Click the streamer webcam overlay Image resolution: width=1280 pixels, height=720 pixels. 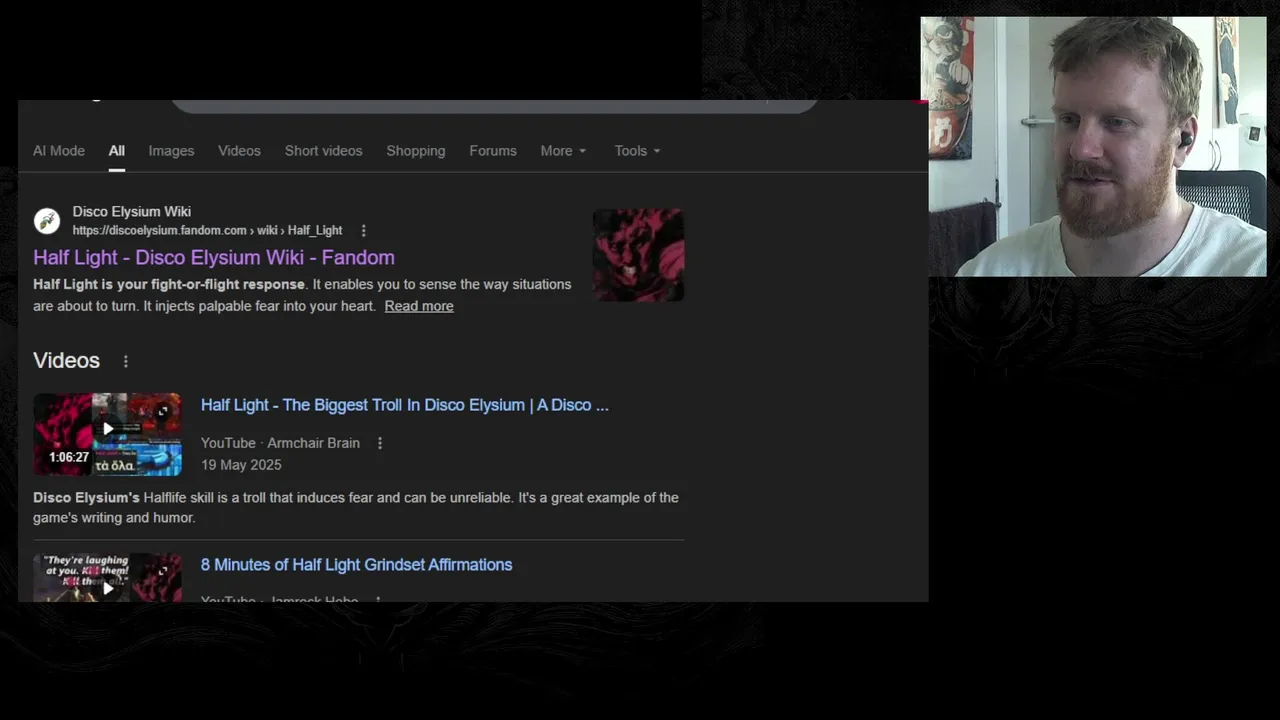1093,147
